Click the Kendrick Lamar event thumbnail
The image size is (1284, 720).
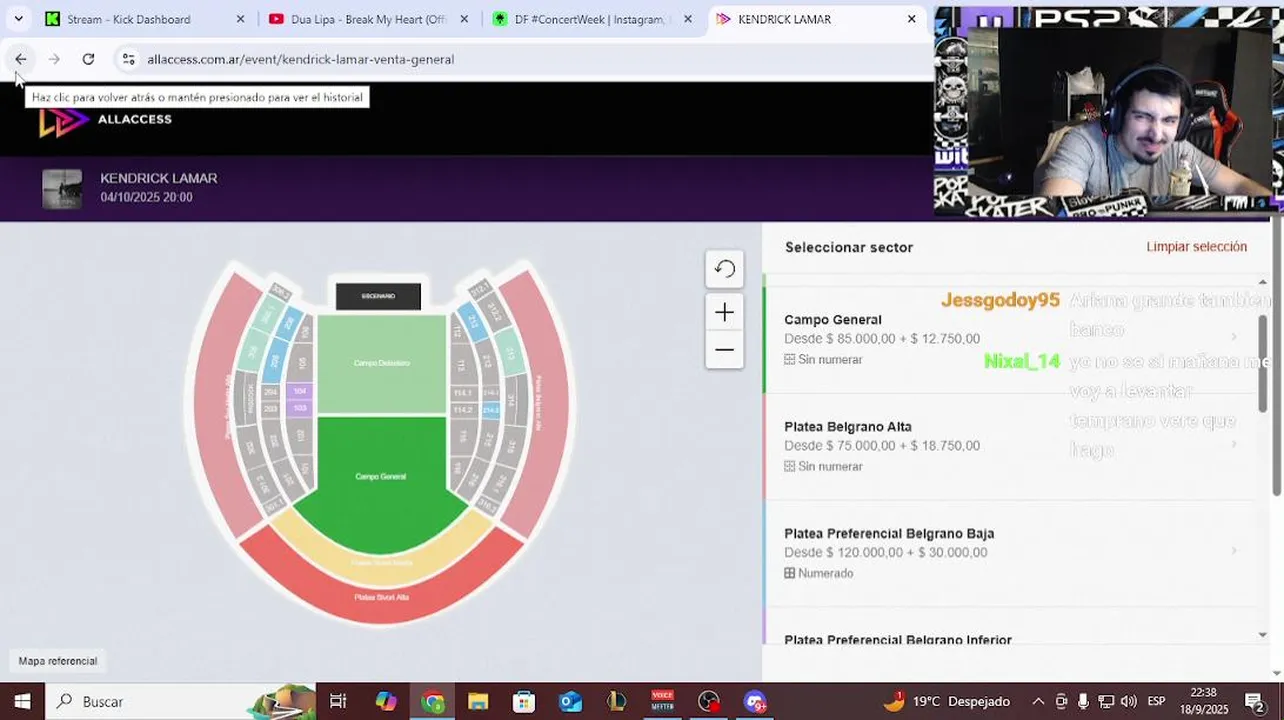(x=62, y=188)
